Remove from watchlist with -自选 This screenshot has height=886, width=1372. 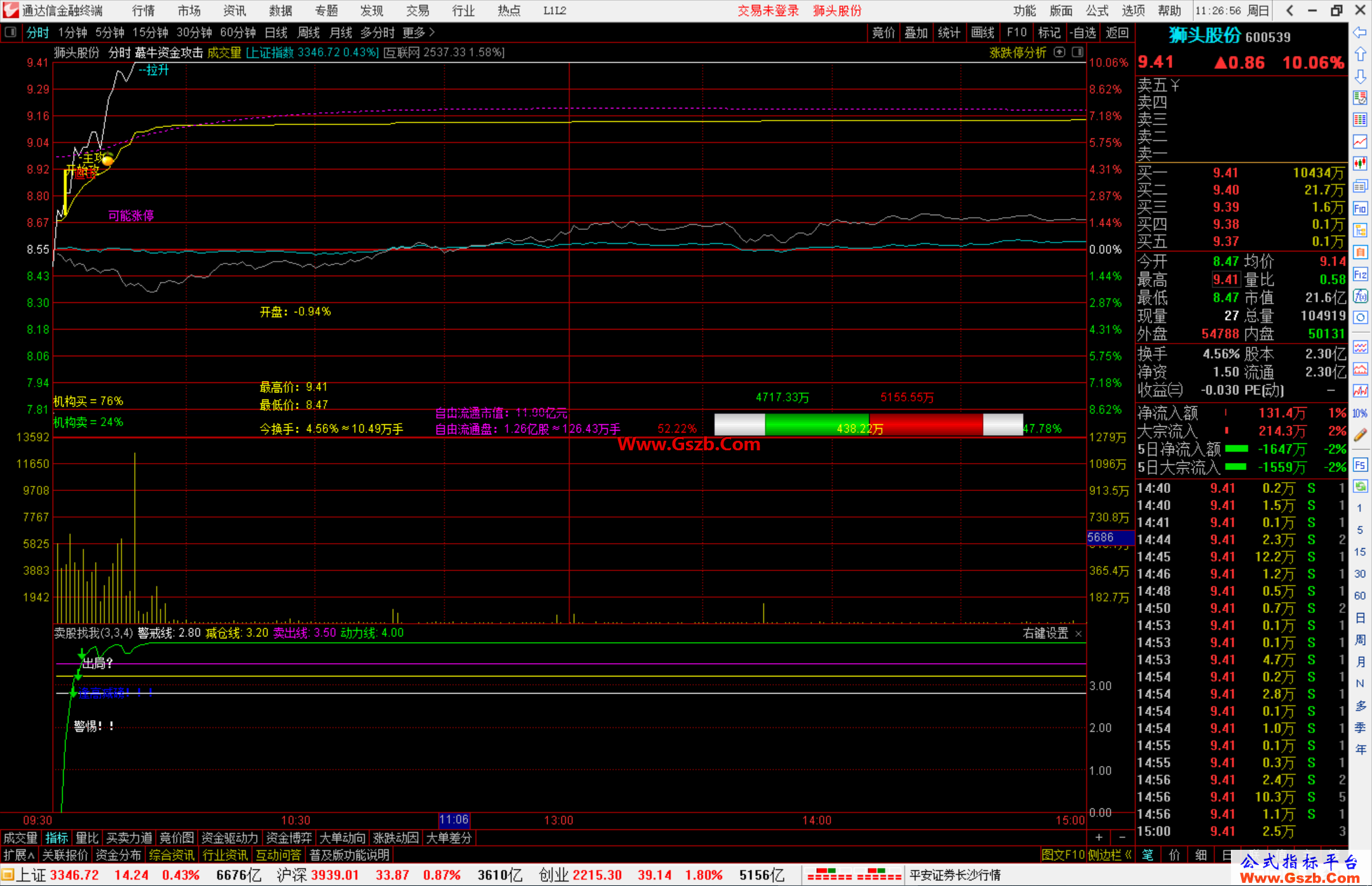(1082, 32)
